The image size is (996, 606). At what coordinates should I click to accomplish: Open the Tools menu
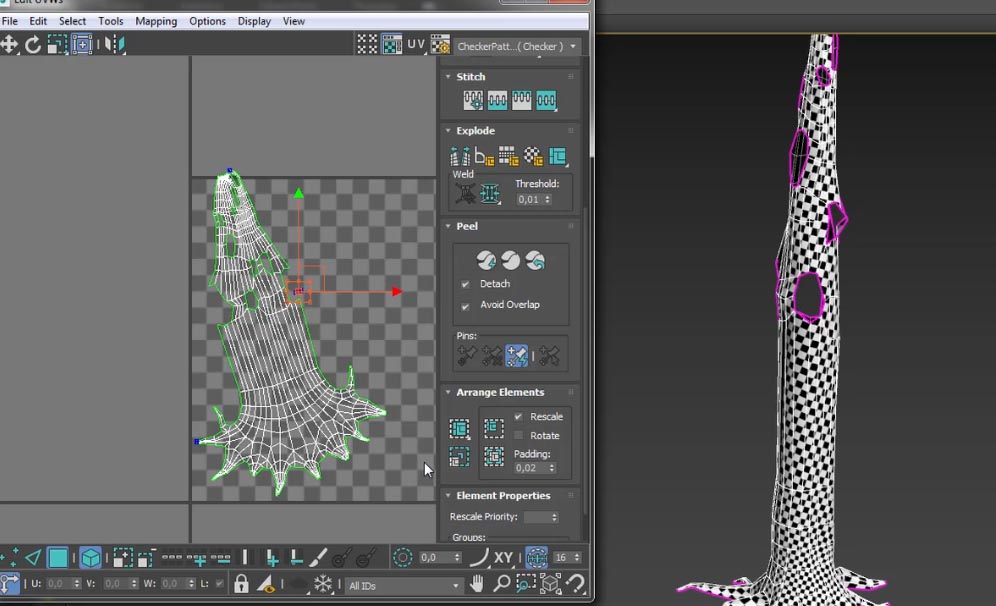pos(111,21)
